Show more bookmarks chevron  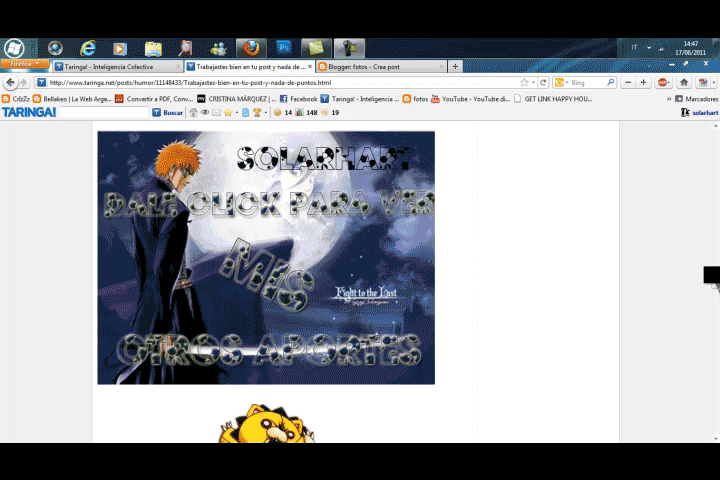coord(669,99)
